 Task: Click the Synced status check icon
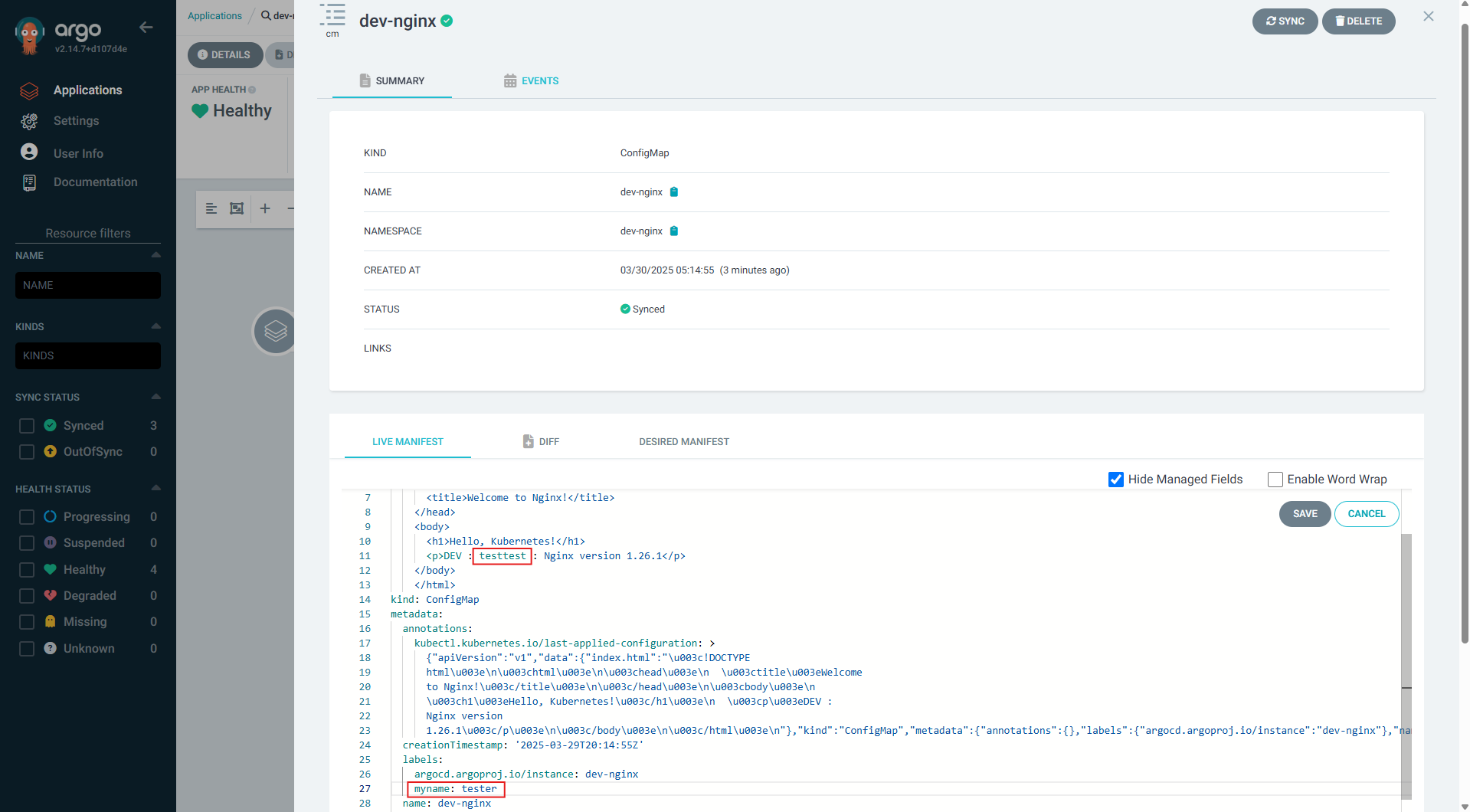625,309
